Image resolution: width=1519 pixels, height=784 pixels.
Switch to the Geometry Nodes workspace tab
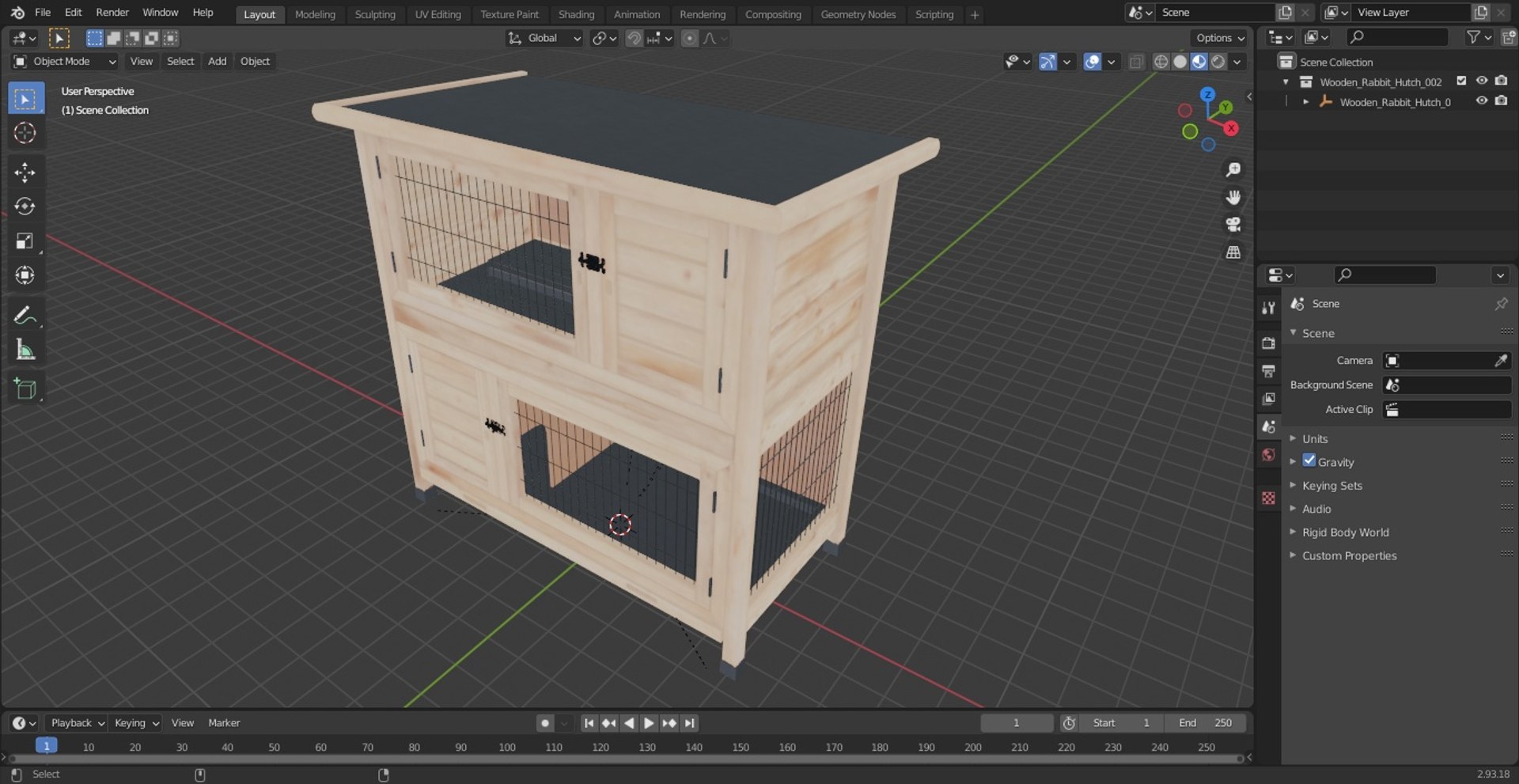858,14
